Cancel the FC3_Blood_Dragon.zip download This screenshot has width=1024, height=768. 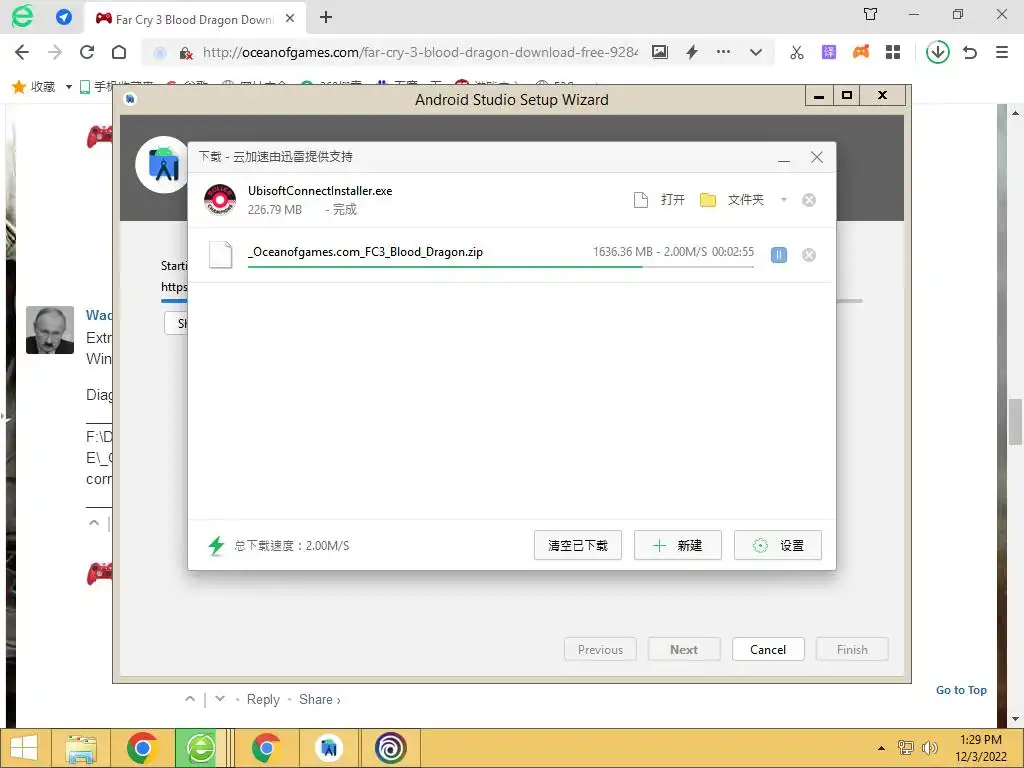808,255
